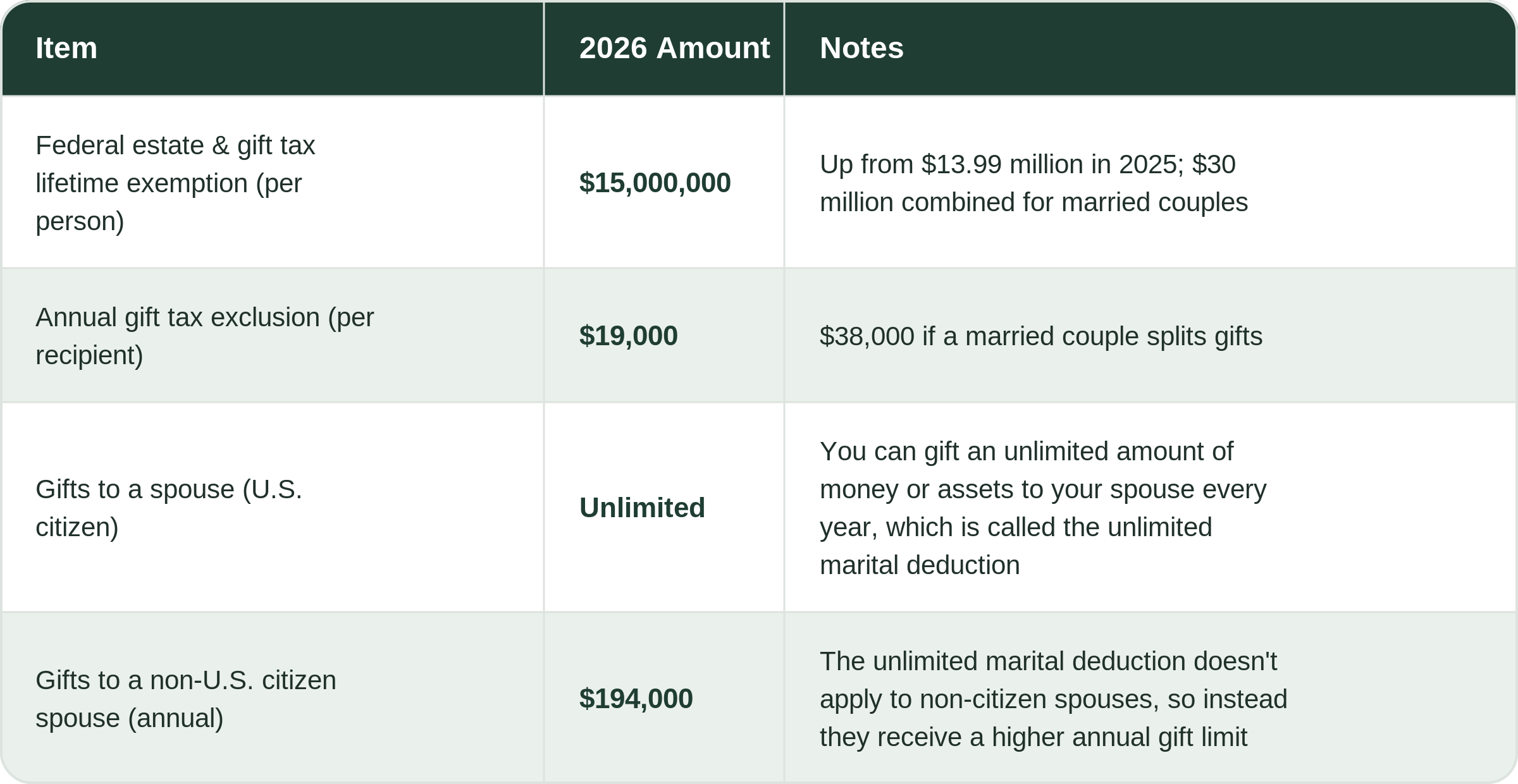
Task: Click the word 'recipient)' in second row
Action: click(x=89, y=355)
